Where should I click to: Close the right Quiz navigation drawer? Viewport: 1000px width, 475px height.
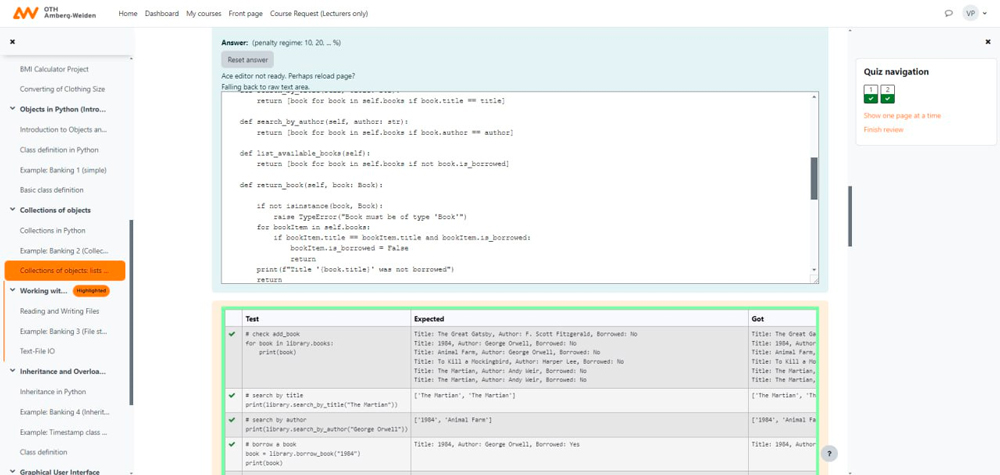click(x=988, y=42)
